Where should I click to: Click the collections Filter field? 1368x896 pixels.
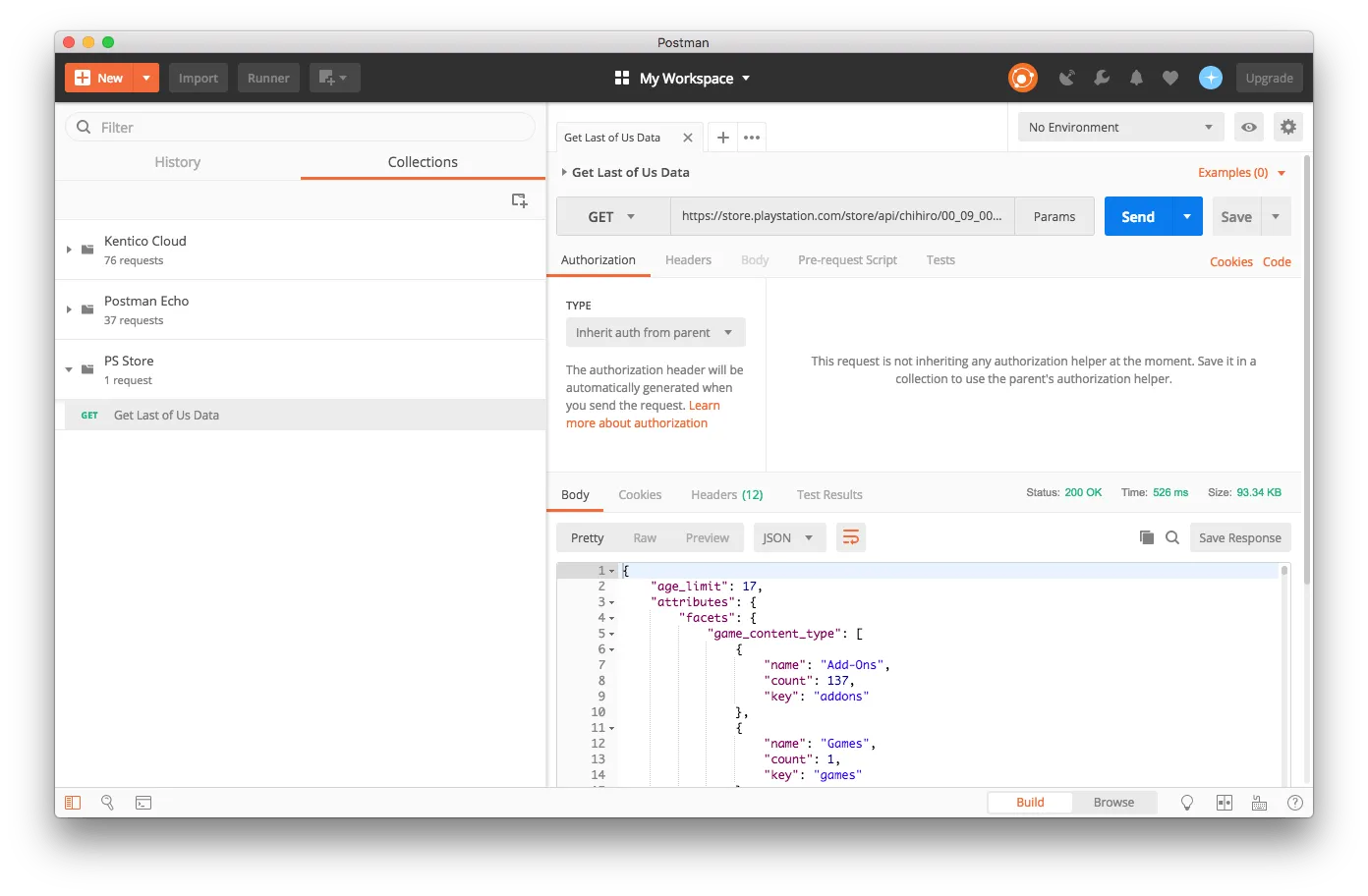click(301, 127)
